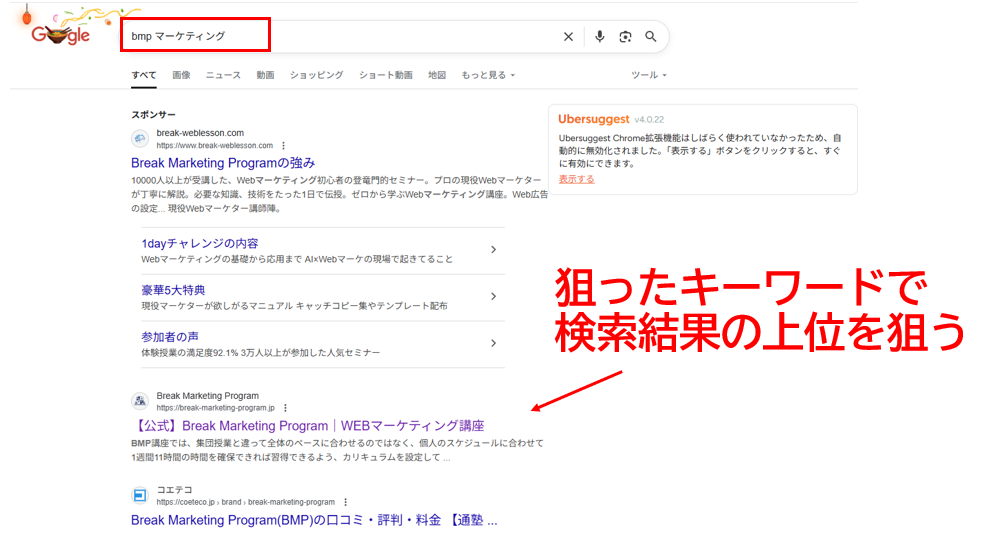Open three-dot menu next to break-weblesson.com URL
This screenshot has height=549, width=982.
pos(284,145)
